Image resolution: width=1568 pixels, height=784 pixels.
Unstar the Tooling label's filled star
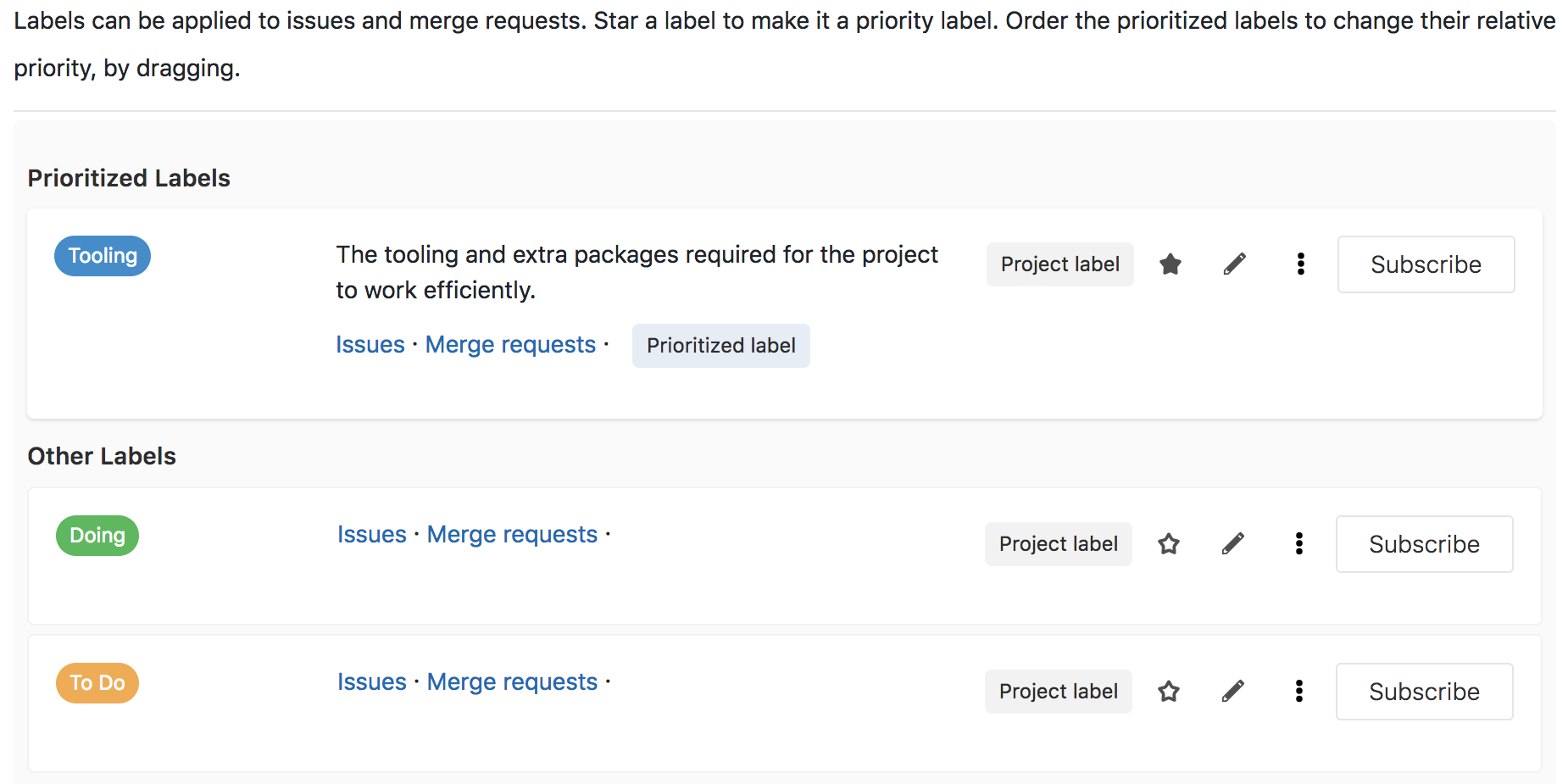(1170, 264)
